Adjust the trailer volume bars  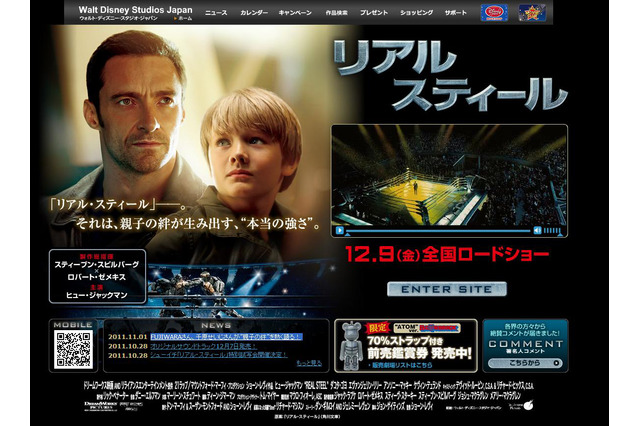point(552,231)
